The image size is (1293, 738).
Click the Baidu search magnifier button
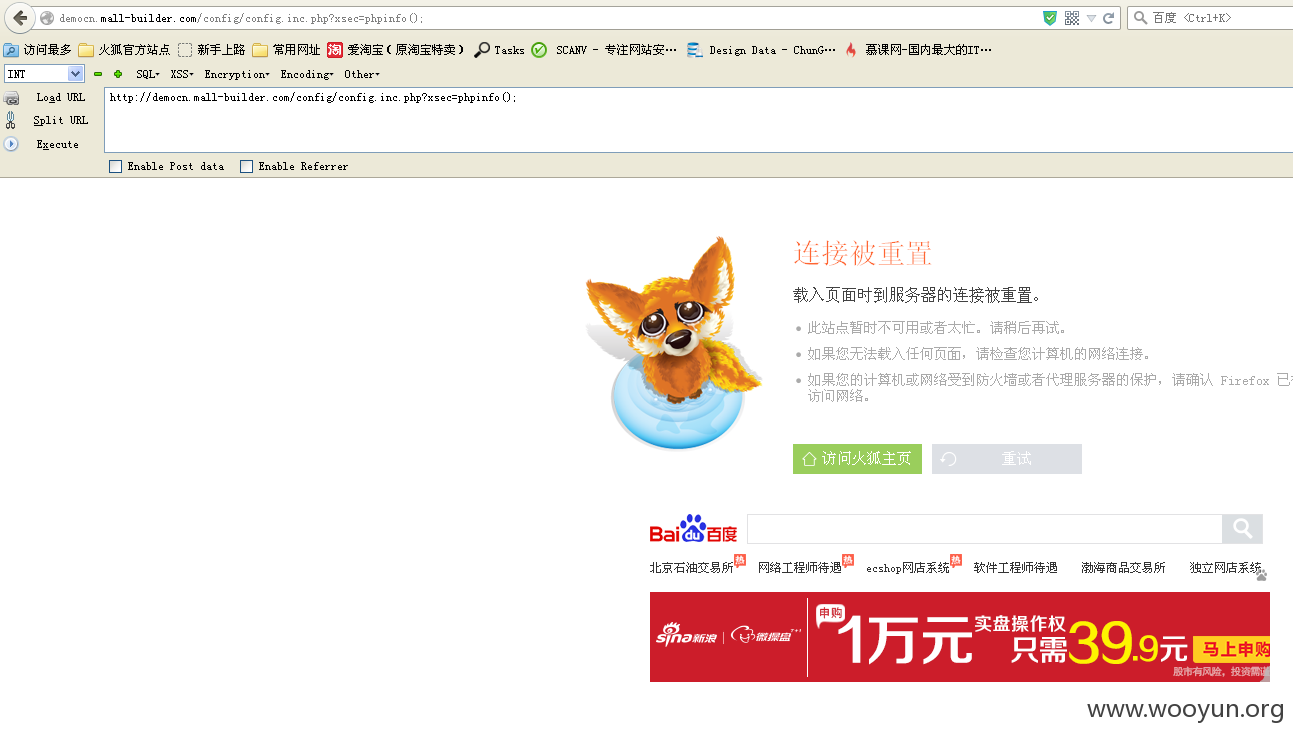pos(1242,529)
